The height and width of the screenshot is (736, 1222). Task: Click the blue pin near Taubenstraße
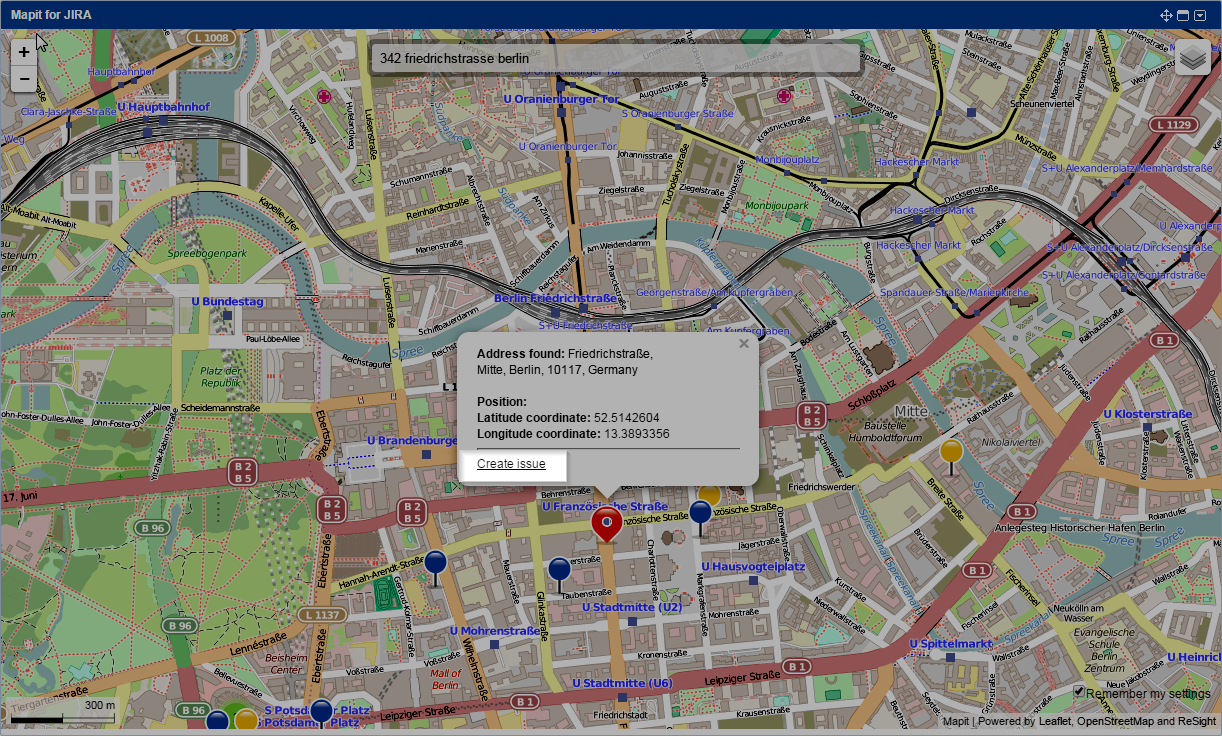[559, 570]
